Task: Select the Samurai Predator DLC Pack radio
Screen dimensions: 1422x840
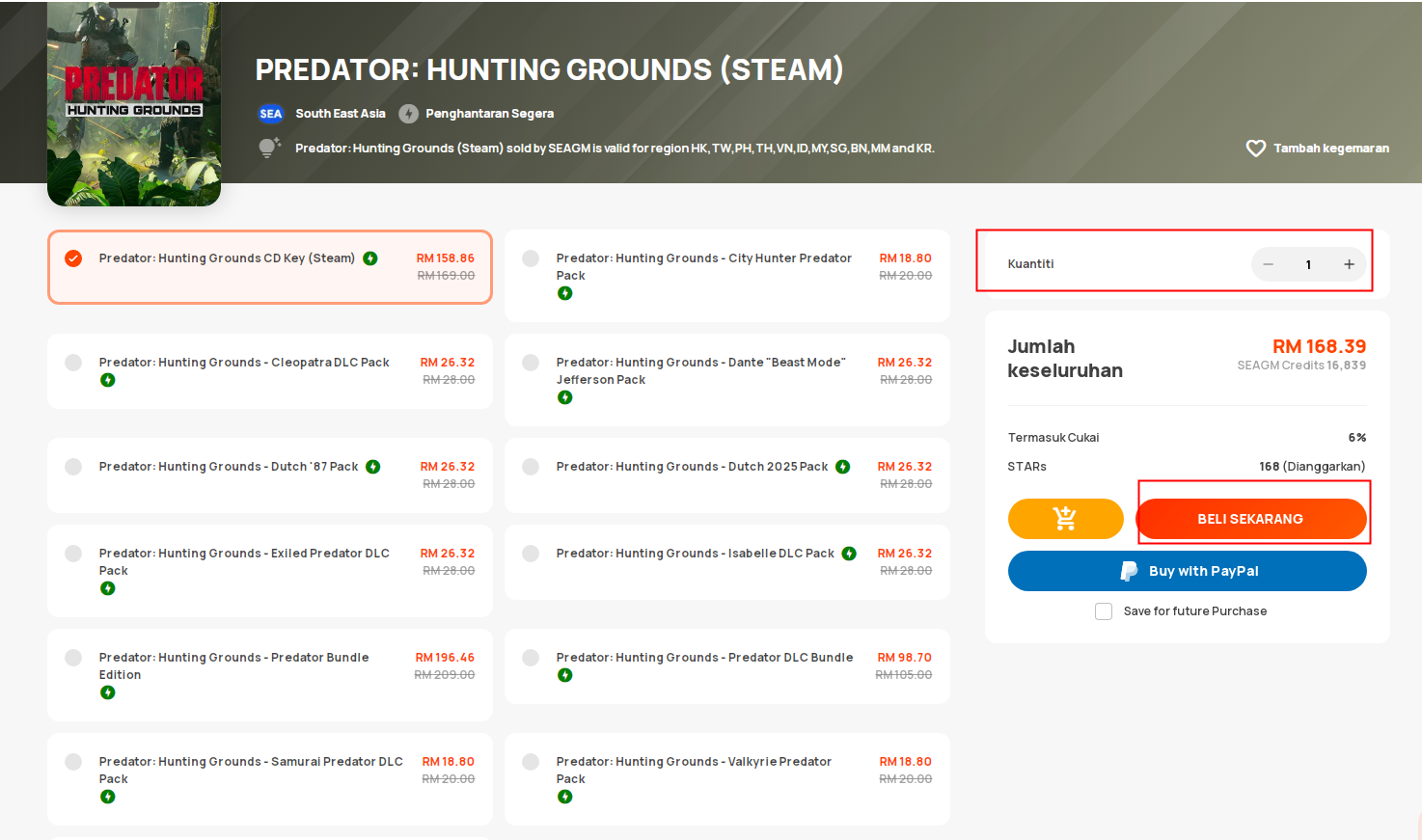Action: click(x=73, y=762)
